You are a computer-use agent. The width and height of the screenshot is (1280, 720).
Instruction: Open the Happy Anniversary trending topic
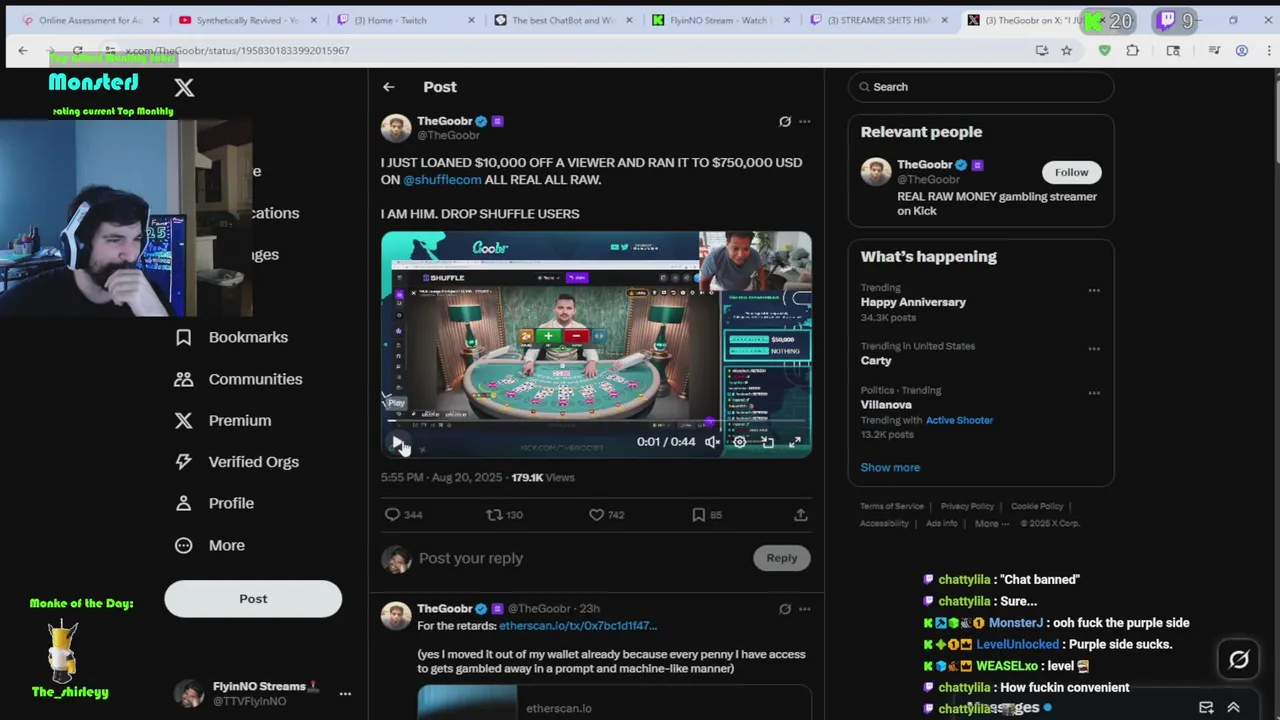913,302
